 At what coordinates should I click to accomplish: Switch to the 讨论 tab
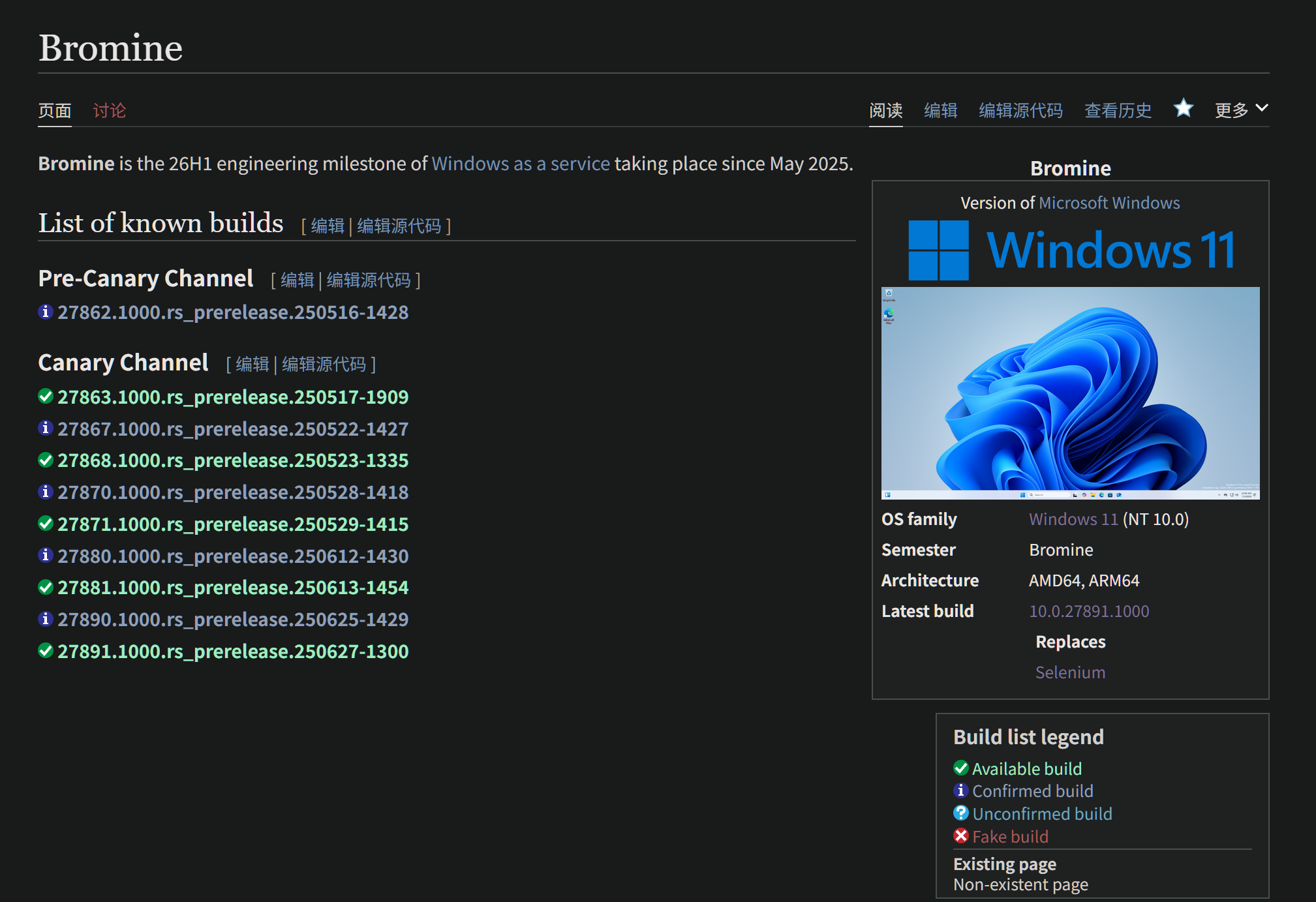[109, 111]
